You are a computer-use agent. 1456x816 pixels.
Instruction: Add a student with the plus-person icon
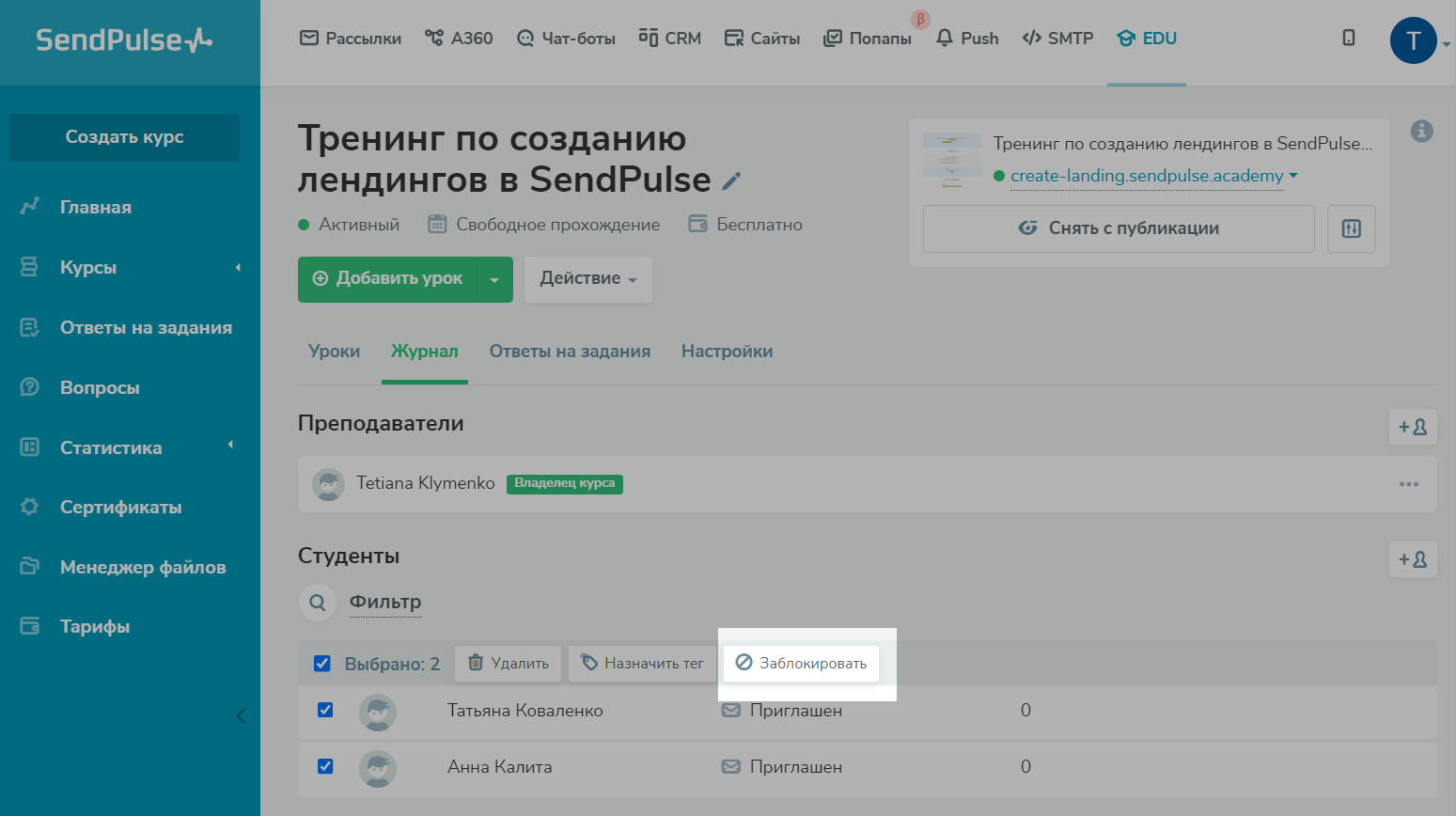pos(1413,559)
